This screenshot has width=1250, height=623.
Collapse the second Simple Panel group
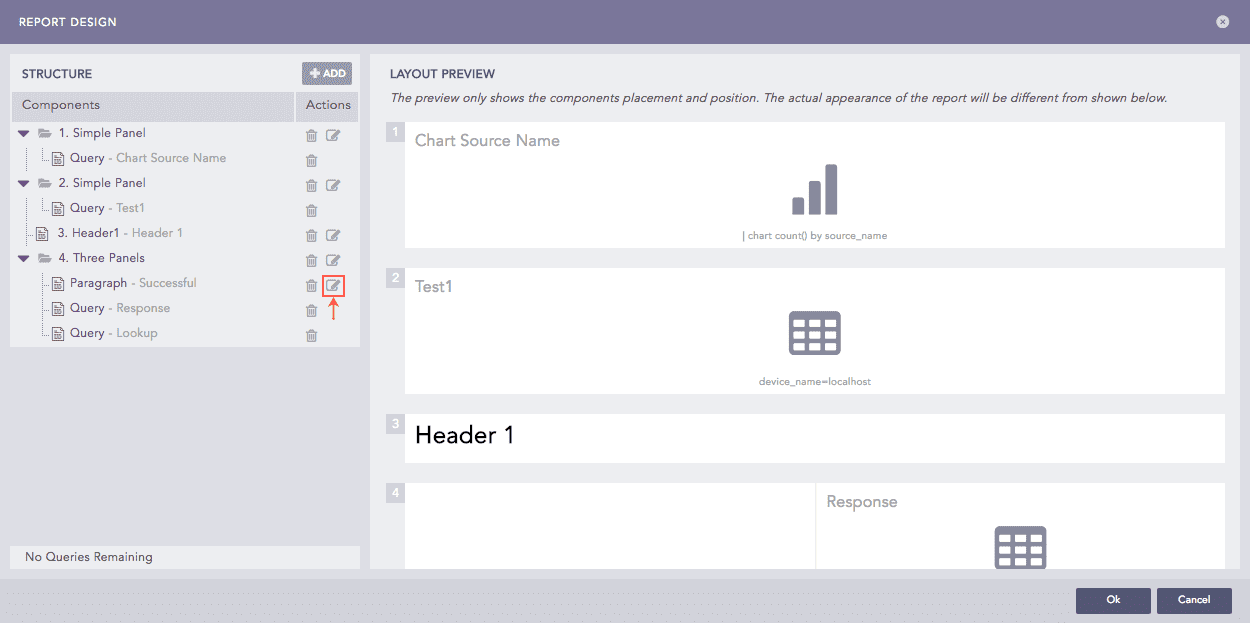23,183
